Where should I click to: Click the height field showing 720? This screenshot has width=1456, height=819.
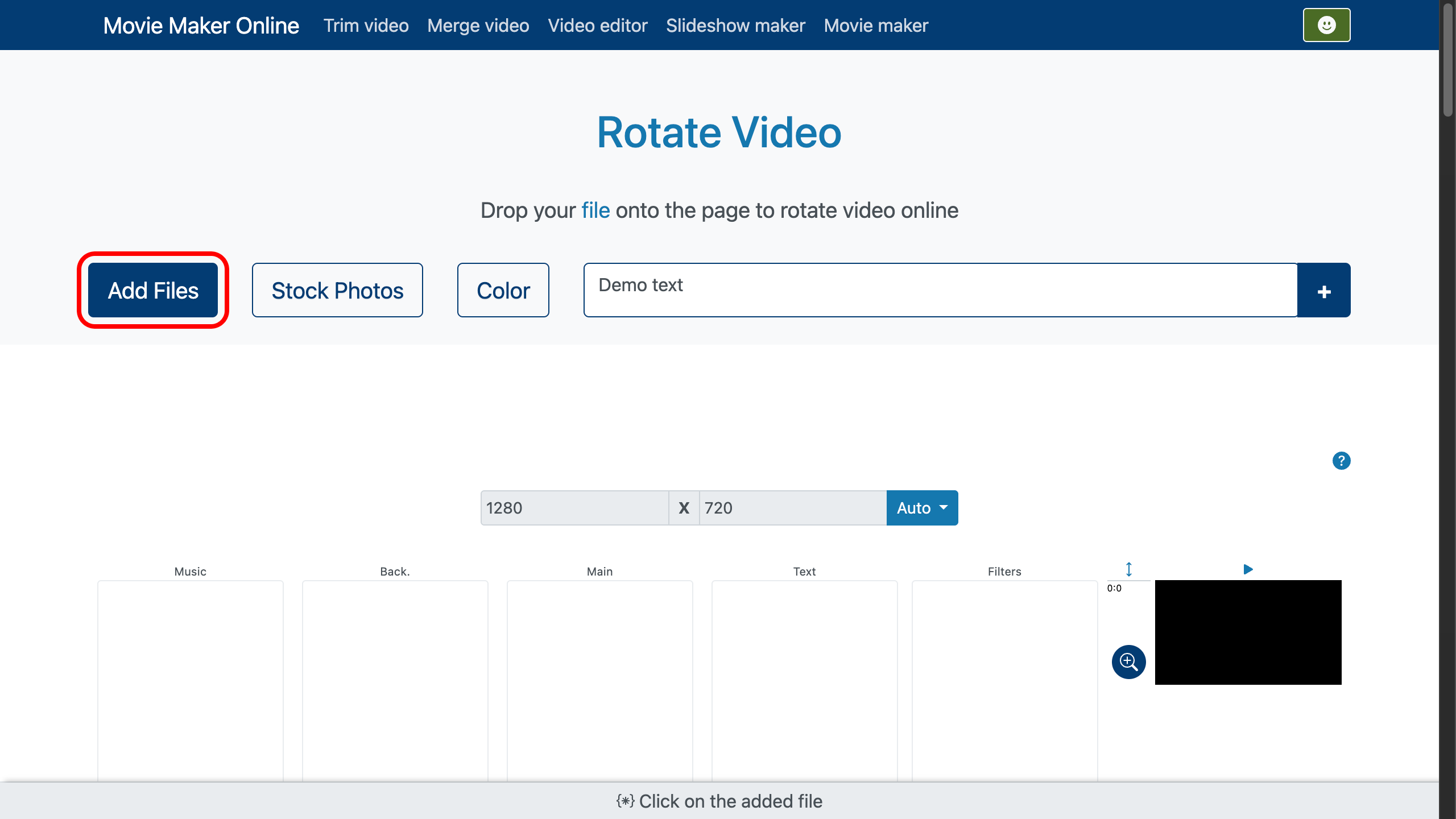tap(793, 508)
